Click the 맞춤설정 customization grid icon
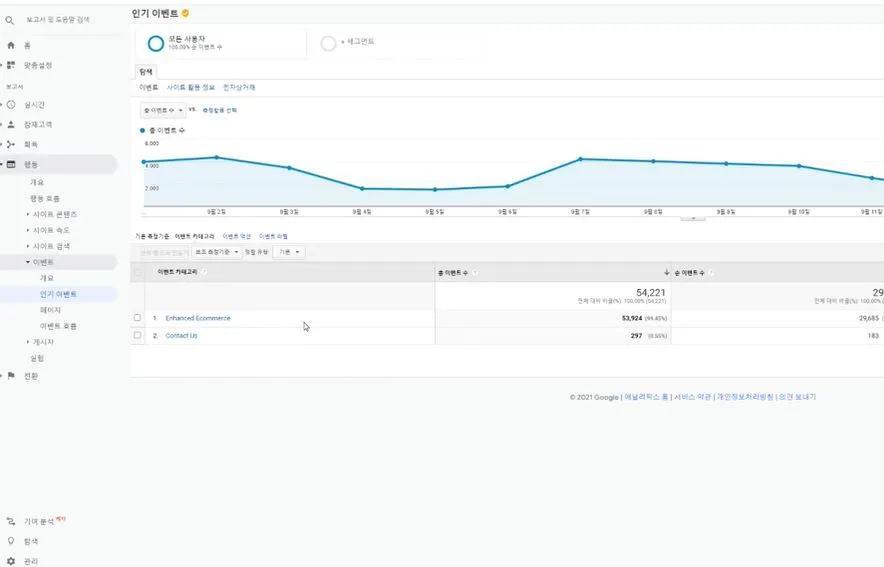The height and width of the screenshot is (567, 884). (11, 65)
